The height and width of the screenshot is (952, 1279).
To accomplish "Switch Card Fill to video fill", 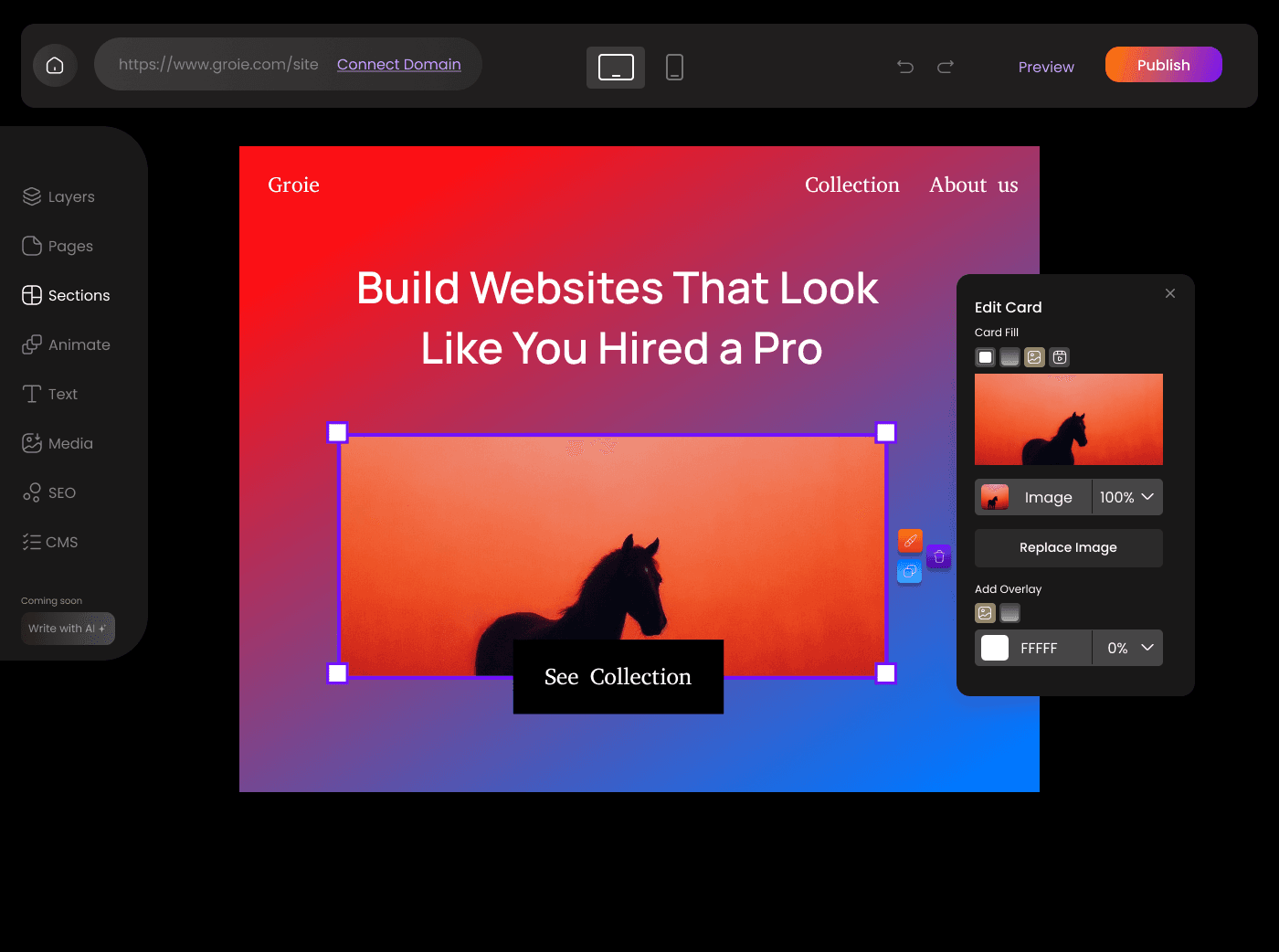I will coord(1059,357).
